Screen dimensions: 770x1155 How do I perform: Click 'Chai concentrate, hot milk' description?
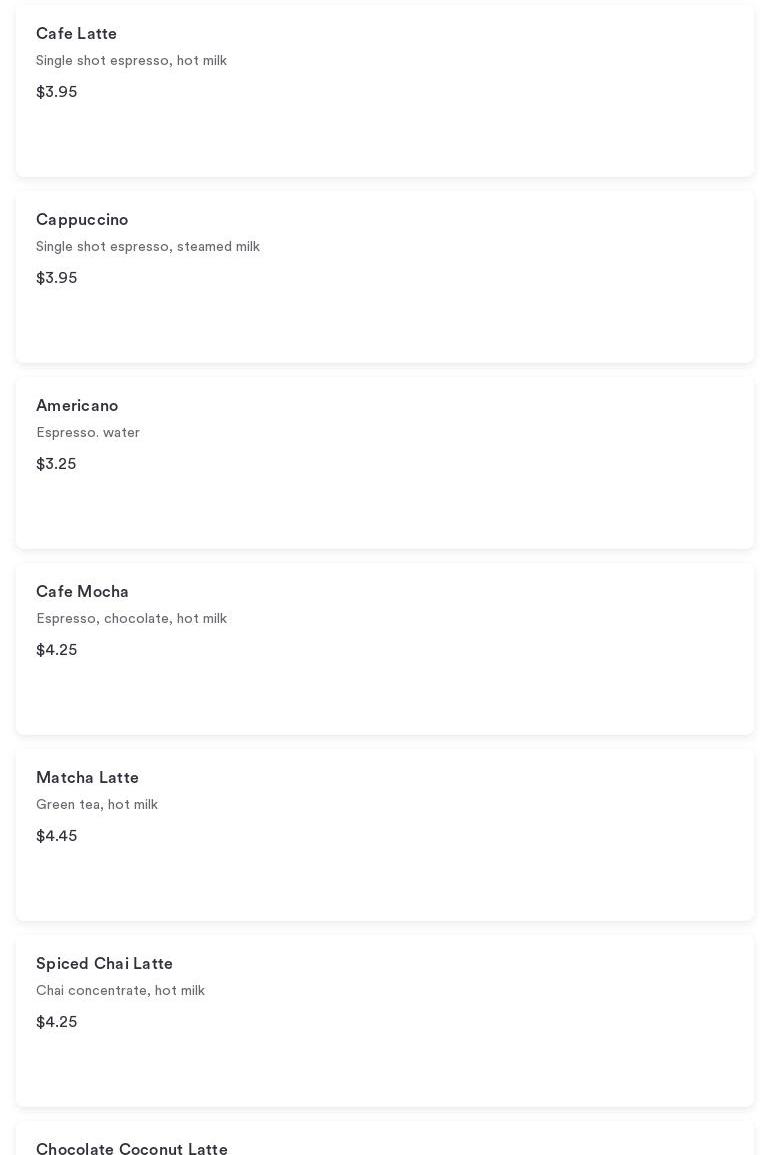click(120, 991)
